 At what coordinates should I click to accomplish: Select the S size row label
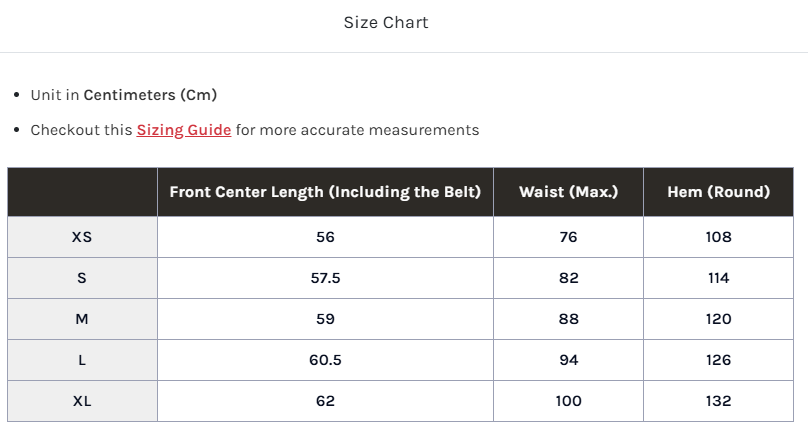coord(82,278)
